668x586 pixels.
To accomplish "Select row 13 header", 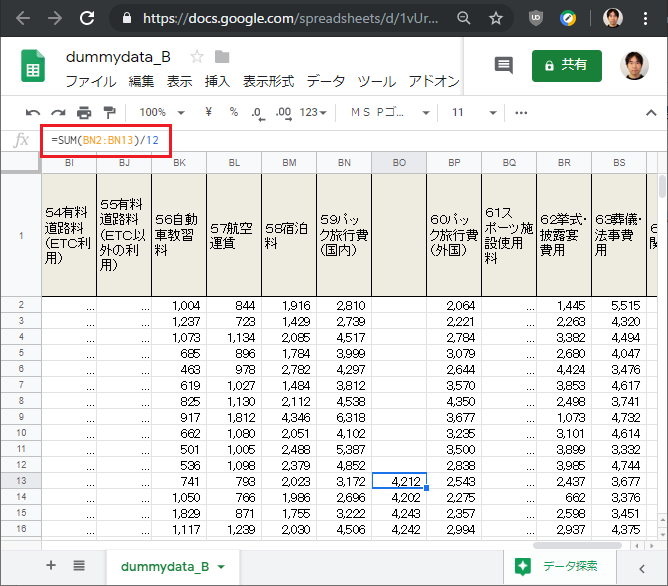I will click(21, 481).
